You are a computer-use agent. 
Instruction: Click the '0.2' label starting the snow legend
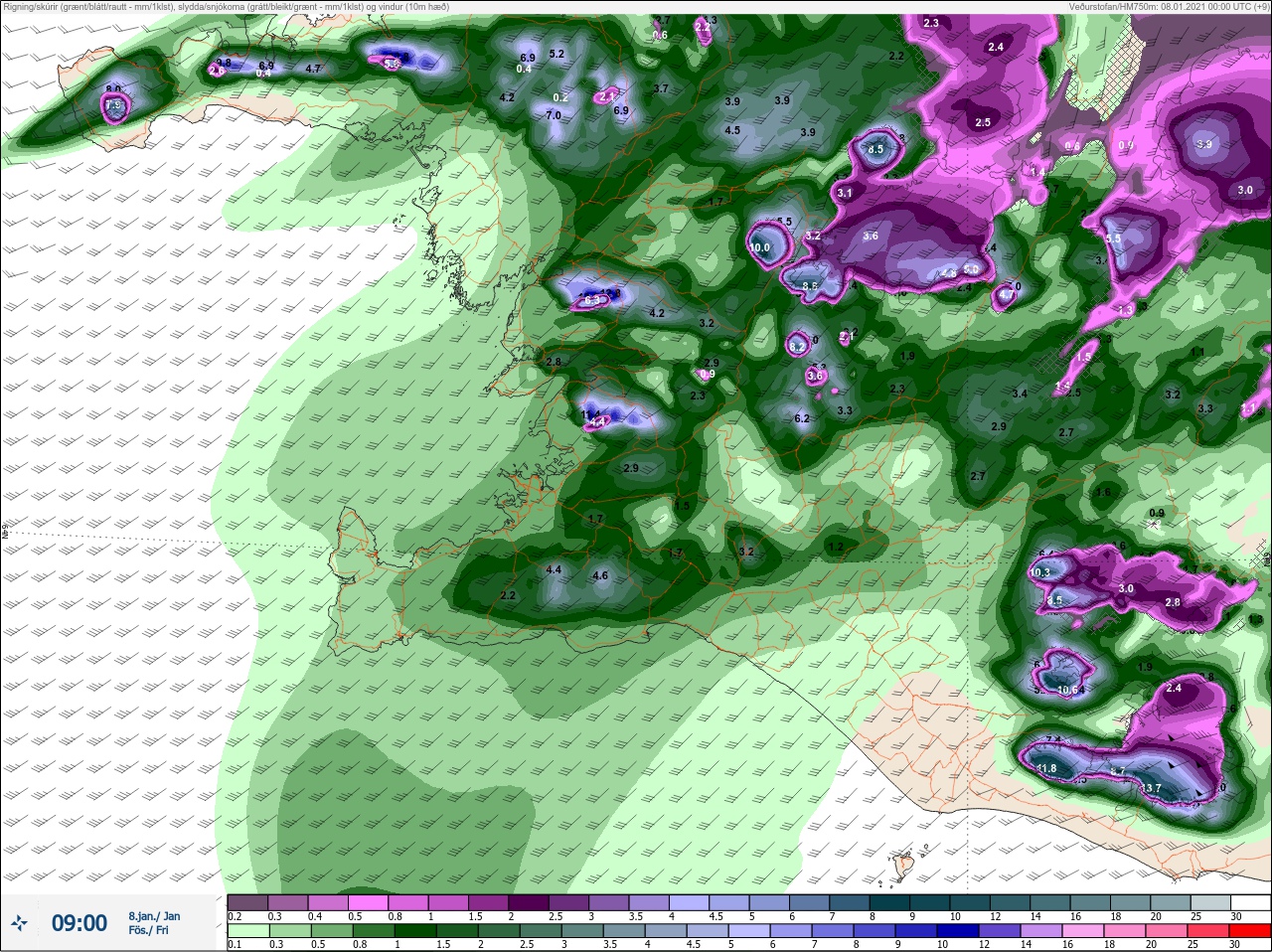(x=235, y=916)
